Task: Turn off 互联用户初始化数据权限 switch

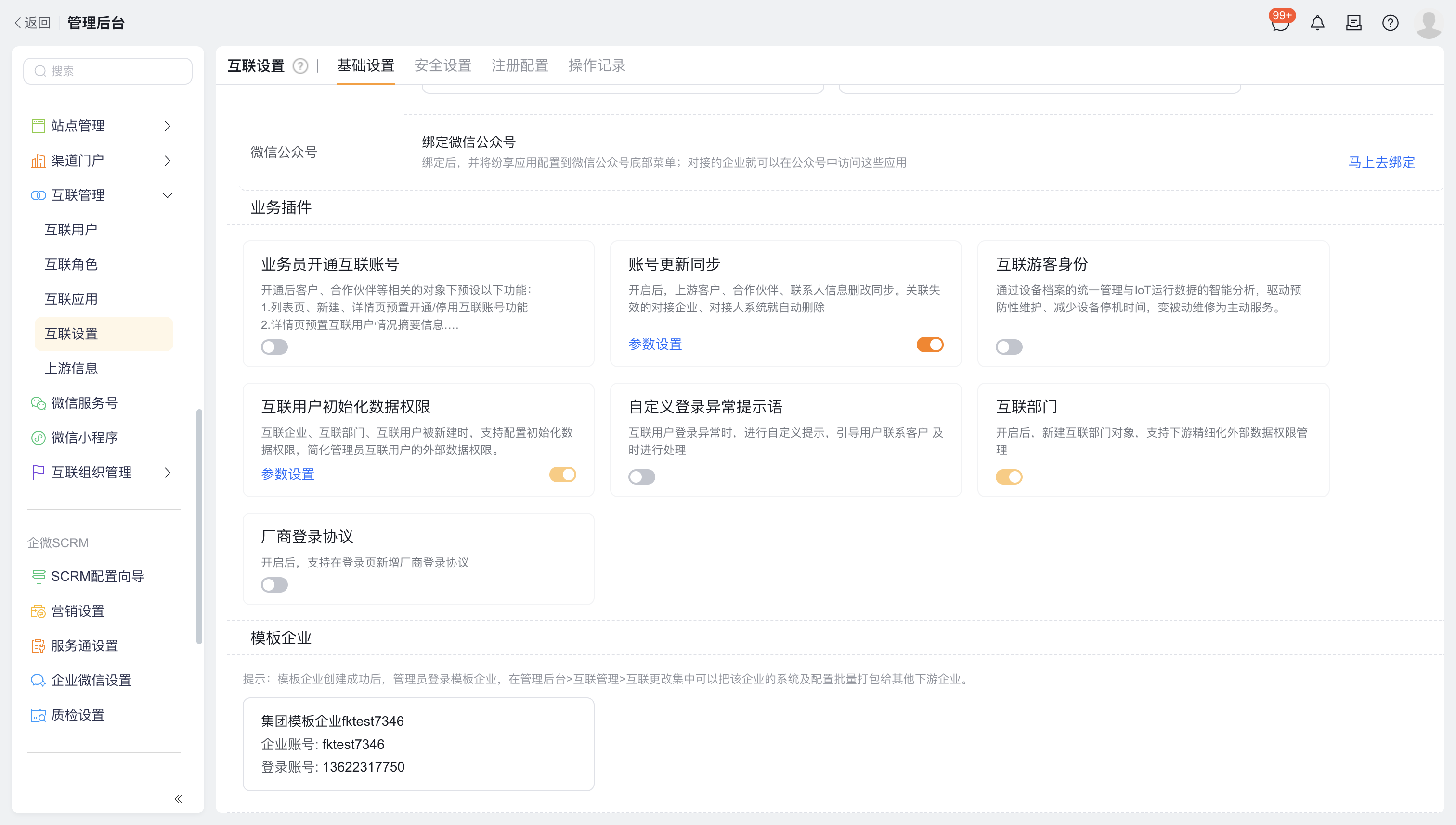Action: point(562,474)
